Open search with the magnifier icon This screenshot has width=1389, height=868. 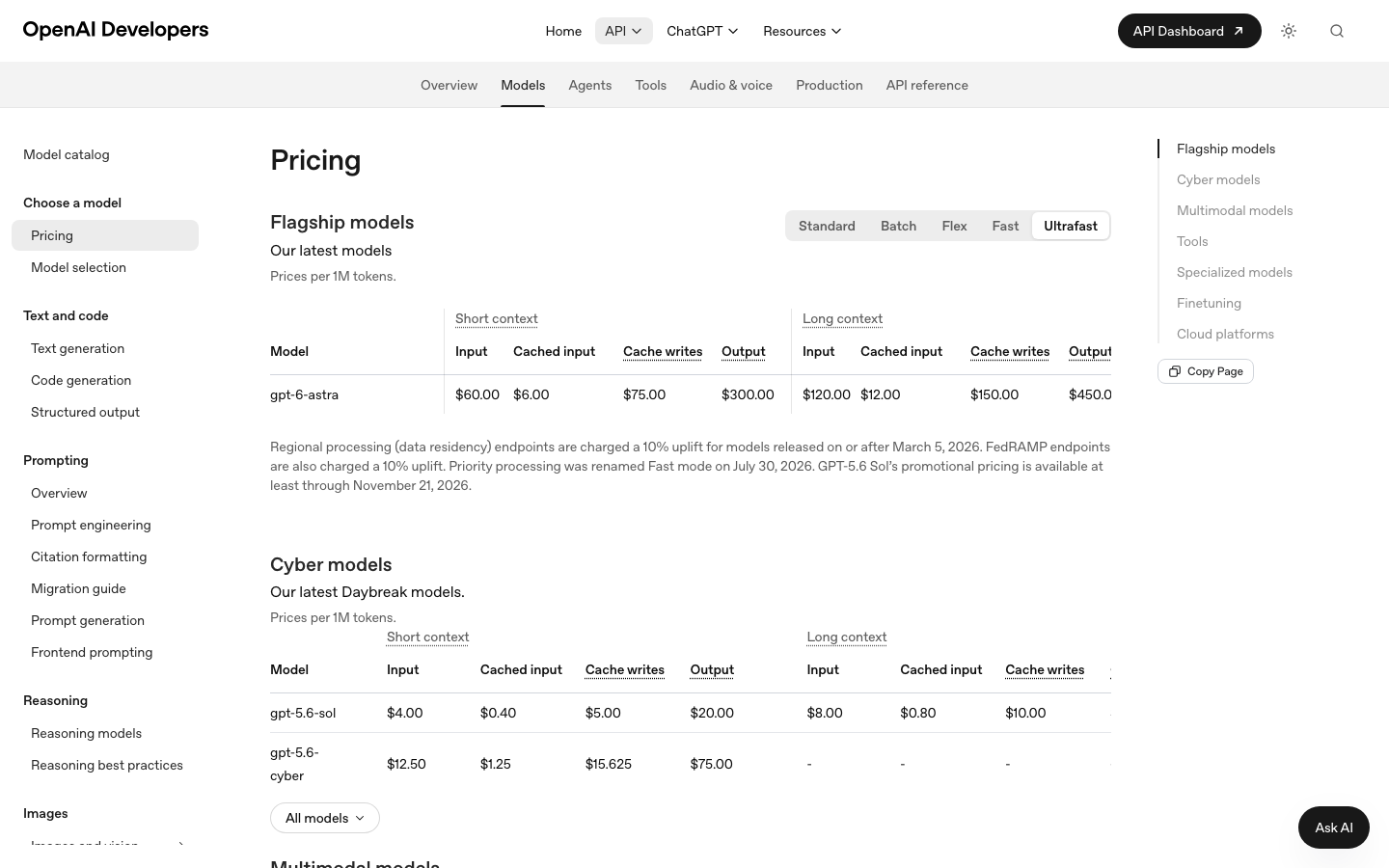pos(1337,31)
